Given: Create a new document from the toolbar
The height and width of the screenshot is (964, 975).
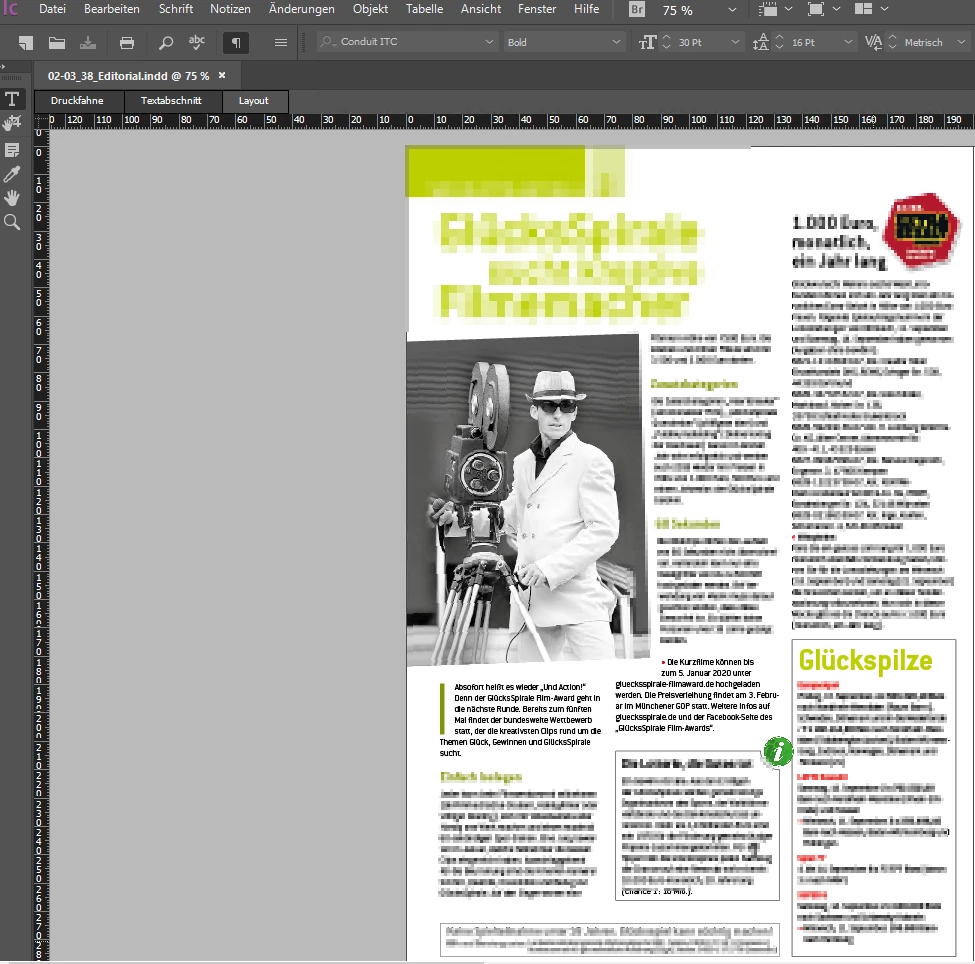Looking at the screenshot, I should point(25,42).
